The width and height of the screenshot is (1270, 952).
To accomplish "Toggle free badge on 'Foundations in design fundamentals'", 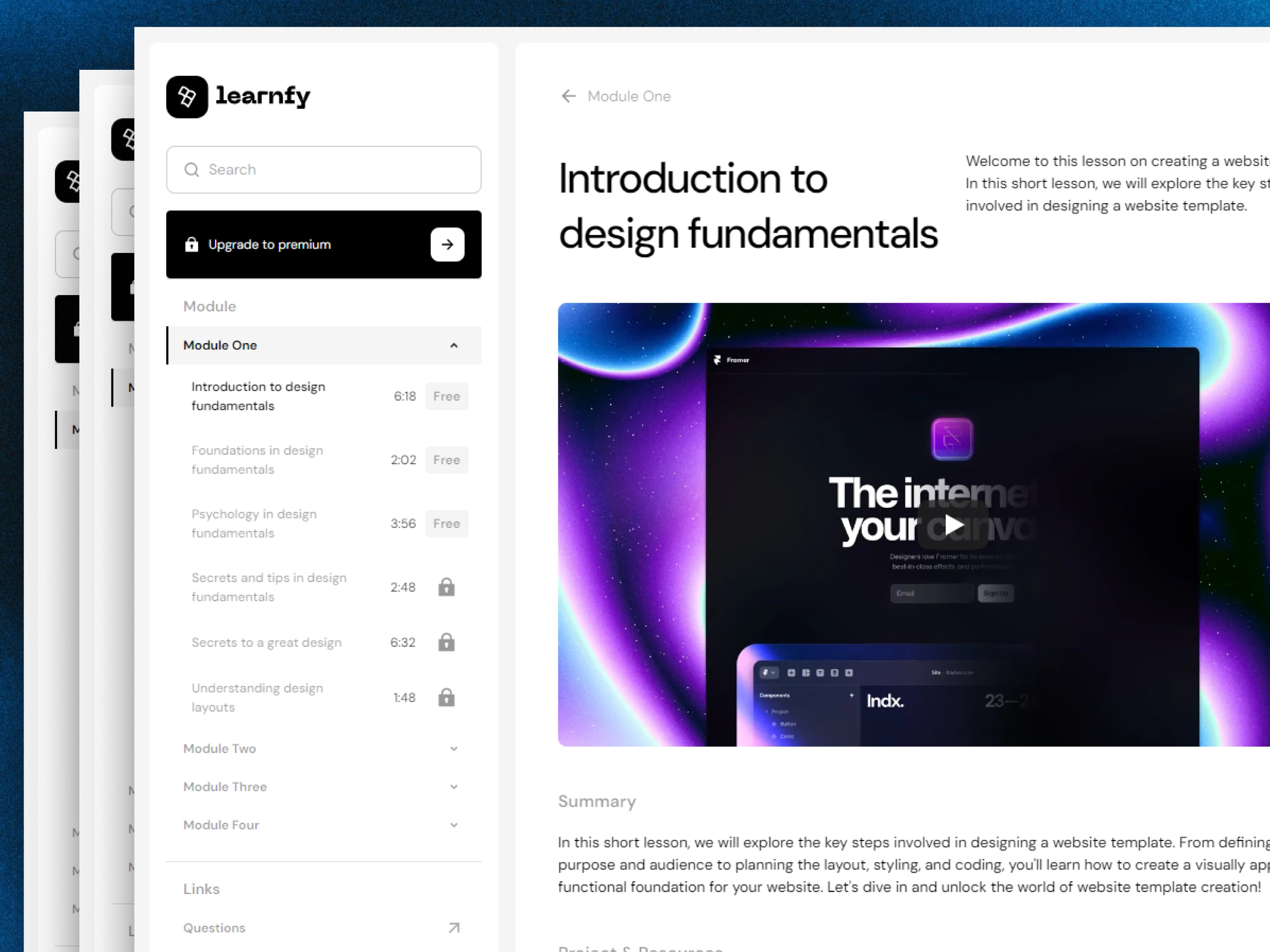I will (446, 459).
